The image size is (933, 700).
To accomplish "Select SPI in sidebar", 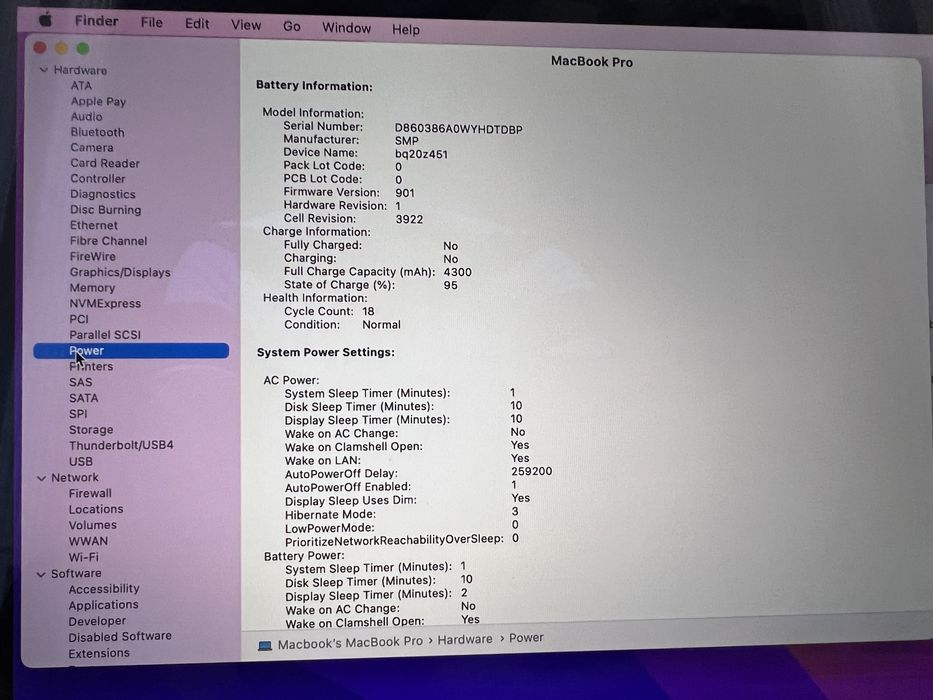I will (78, 414).
